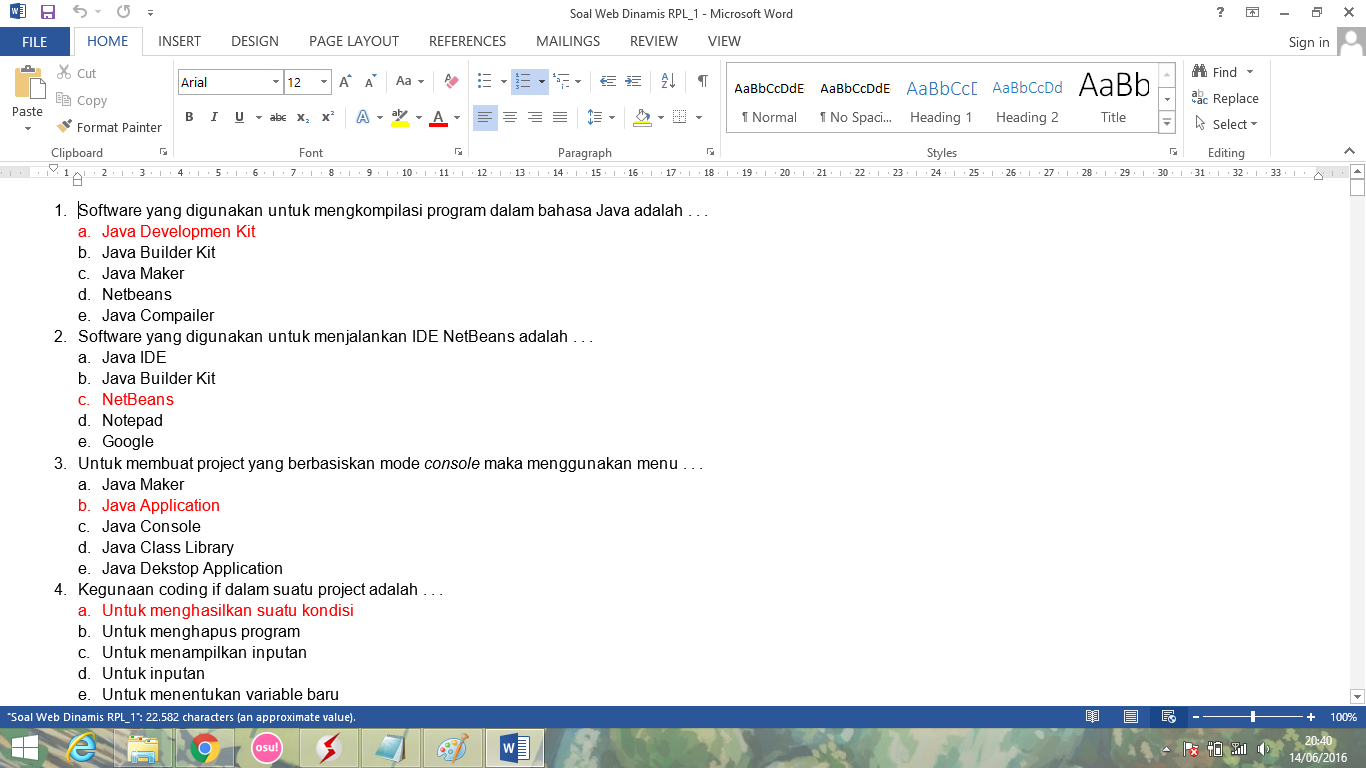Toggle bold formatting

188,116
